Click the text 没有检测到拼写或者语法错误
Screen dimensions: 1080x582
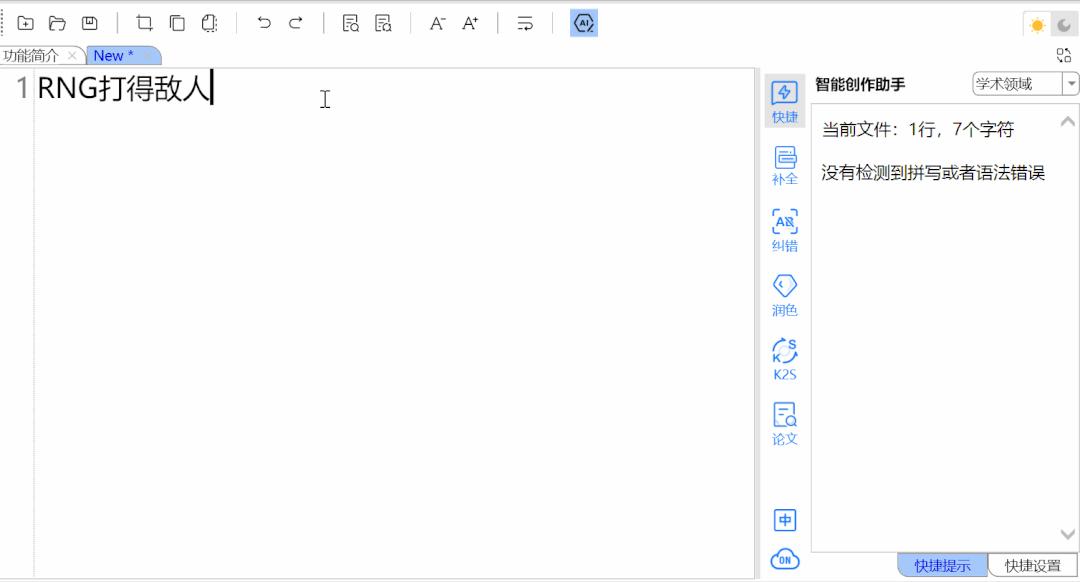933,173
